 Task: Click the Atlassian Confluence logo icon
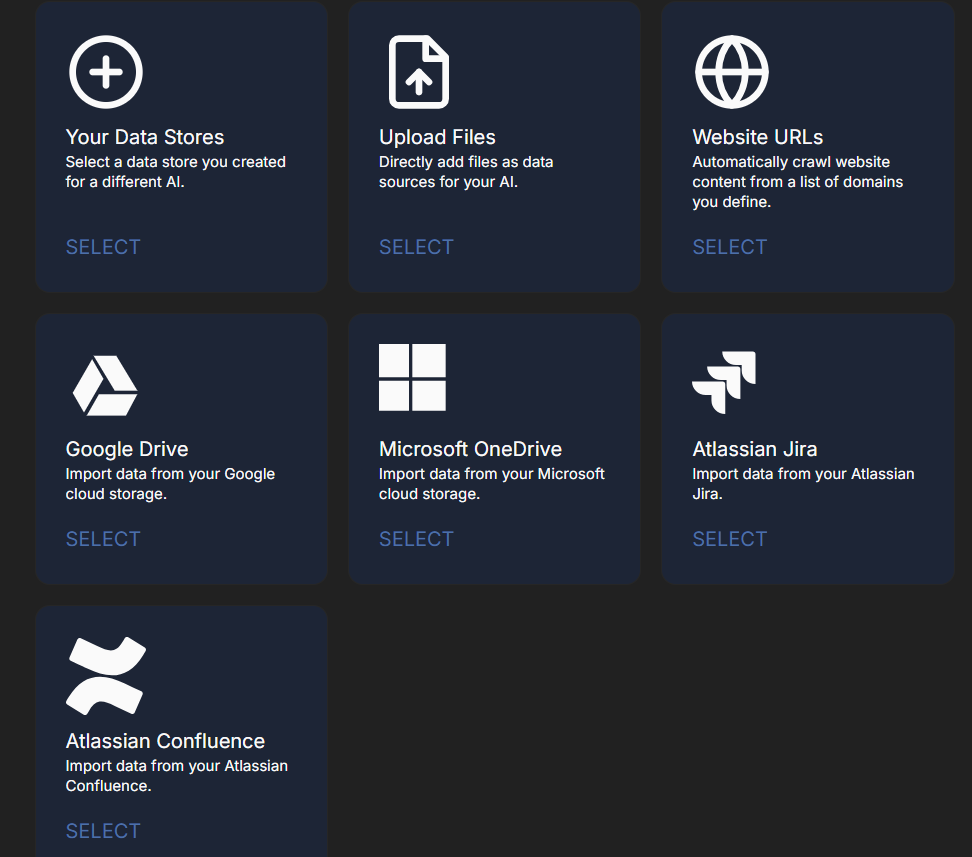[x=106, y=676]
